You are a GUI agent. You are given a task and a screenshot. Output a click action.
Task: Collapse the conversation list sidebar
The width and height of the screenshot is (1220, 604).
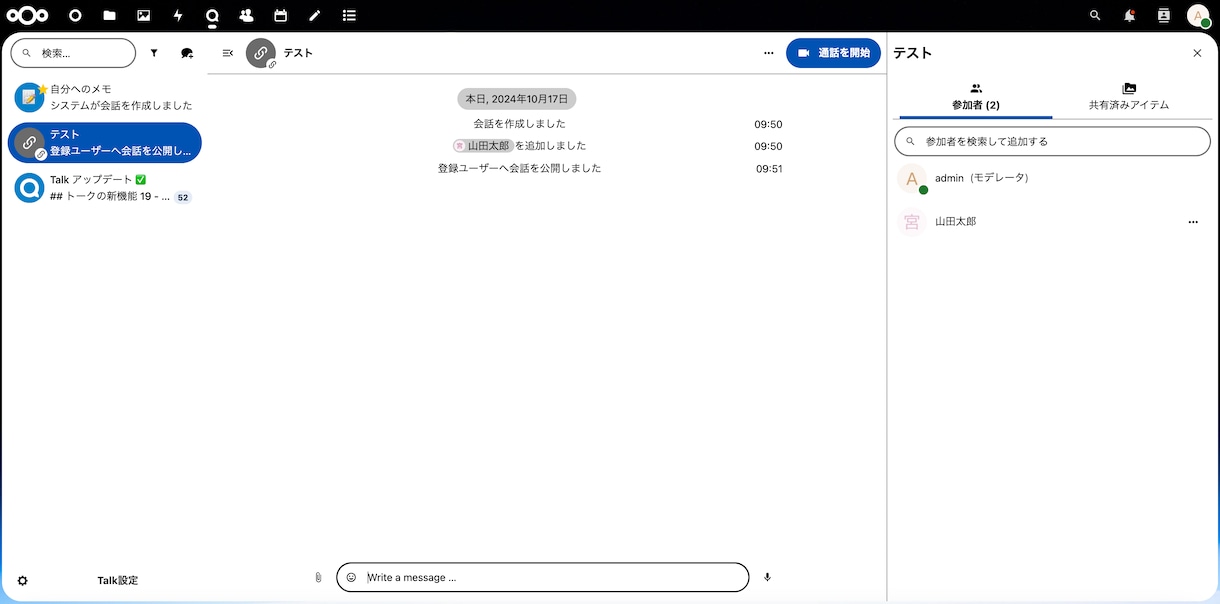click(x=228, y=53)
